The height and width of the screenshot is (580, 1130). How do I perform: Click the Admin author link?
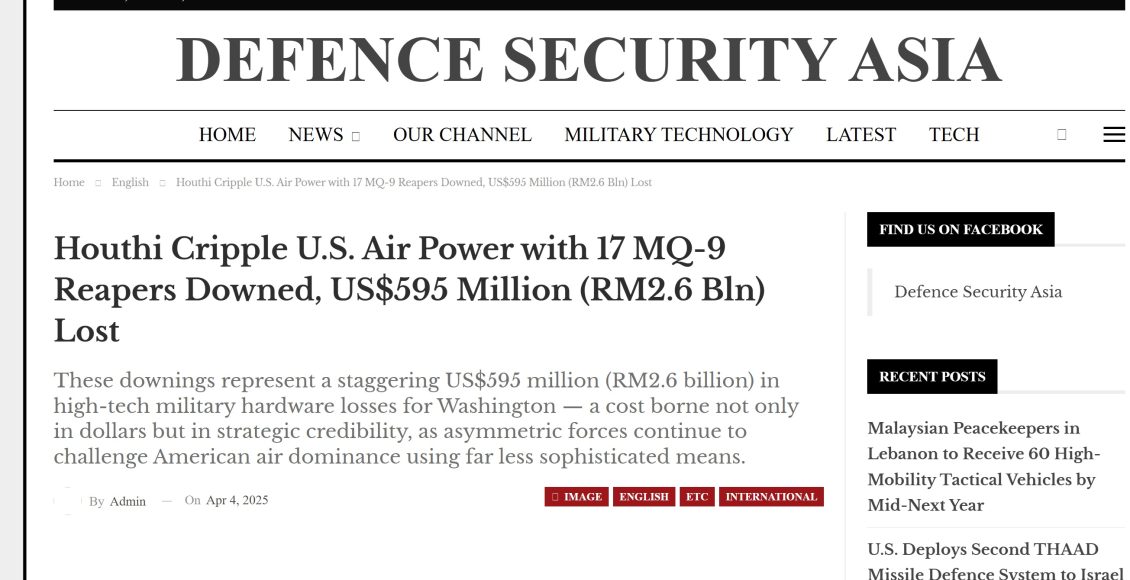128,501
